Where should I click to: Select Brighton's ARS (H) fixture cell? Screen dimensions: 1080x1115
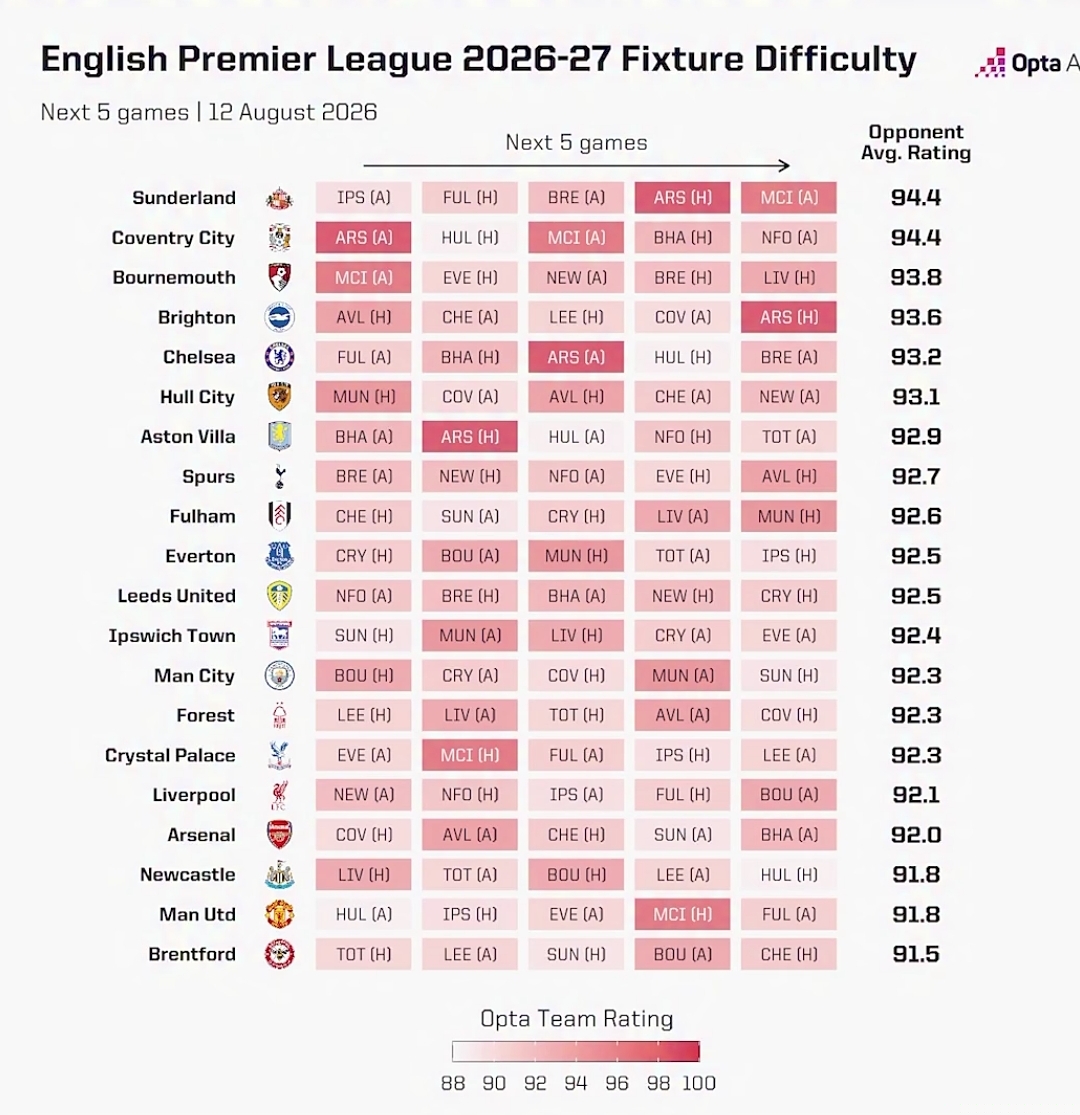[788, 317]
